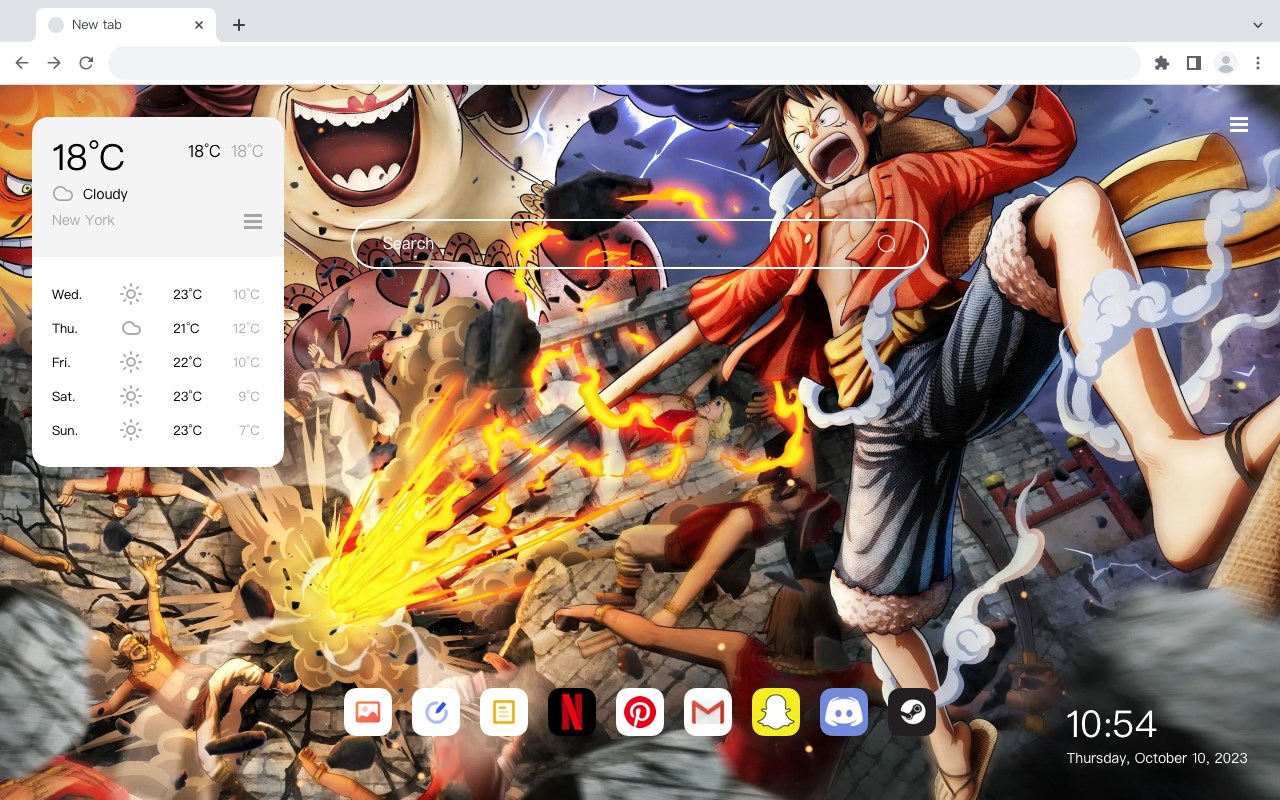
Task: Select the New tab tab
Action: 126,25
